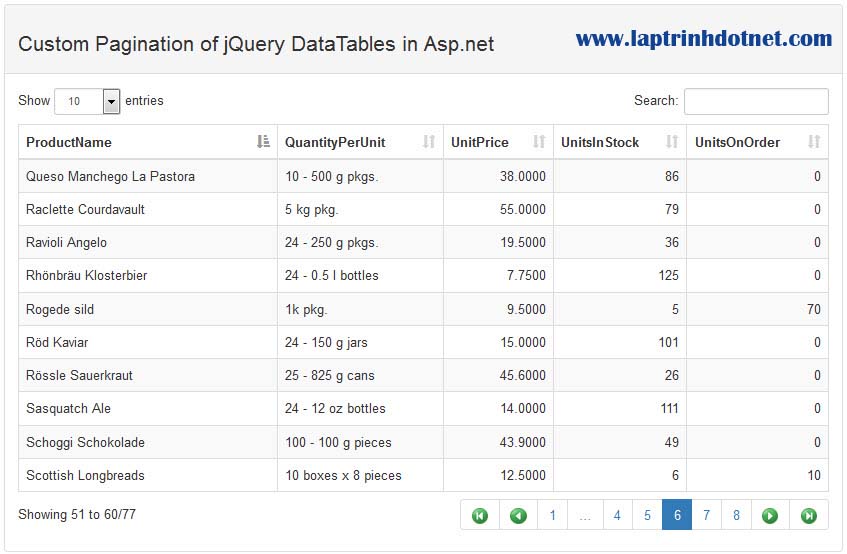The width and height of the screenshot is (847, 554).
Task: Click Showing 51 to 60/77 info text
Action: (77, 514)
